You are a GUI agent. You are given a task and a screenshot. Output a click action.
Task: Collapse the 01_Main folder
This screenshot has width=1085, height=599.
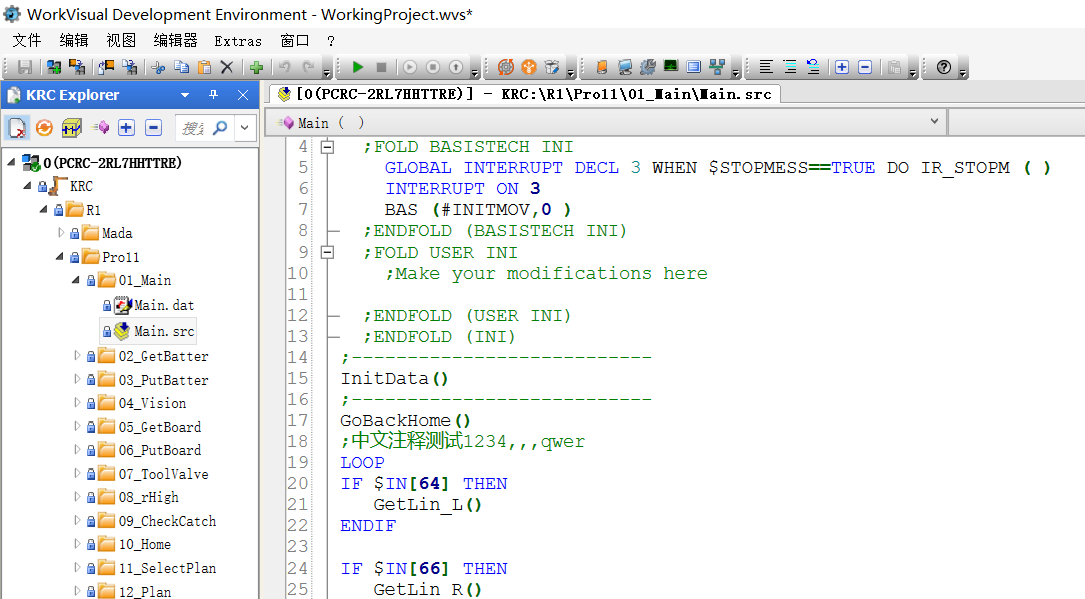75,280
